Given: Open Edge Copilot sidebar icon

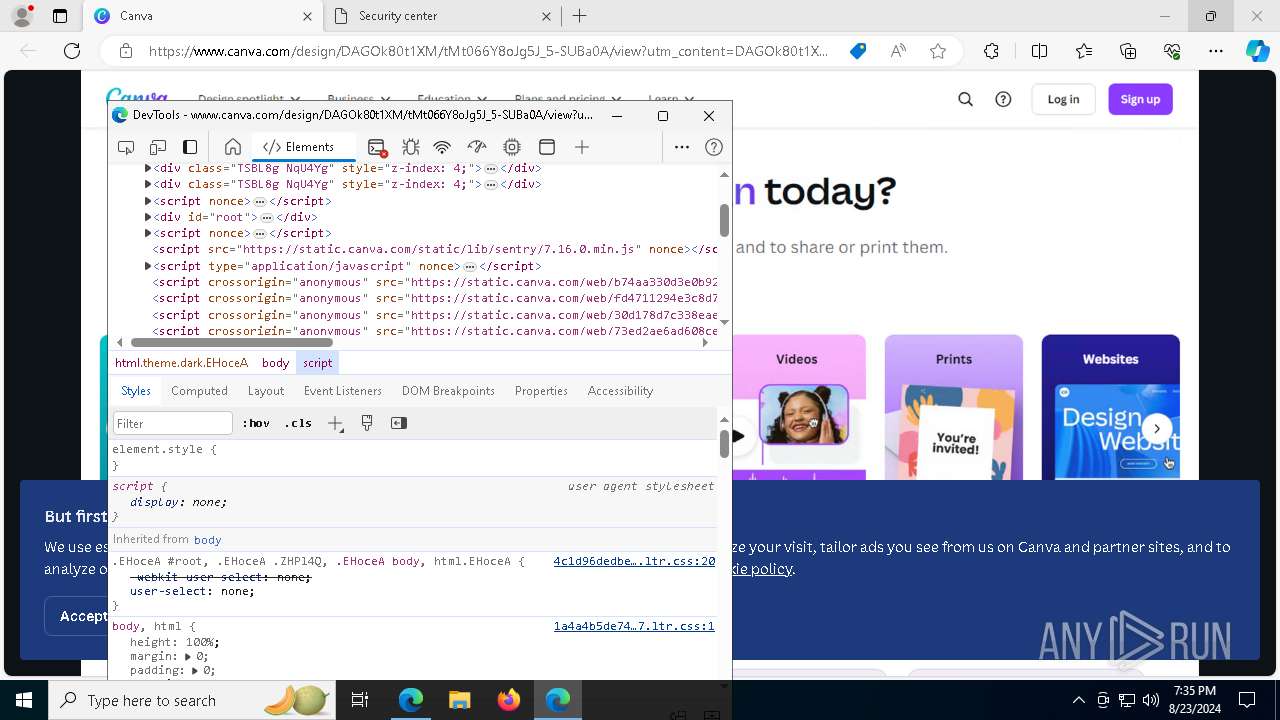Looking at the screenshot, I should click(1257, 51).
